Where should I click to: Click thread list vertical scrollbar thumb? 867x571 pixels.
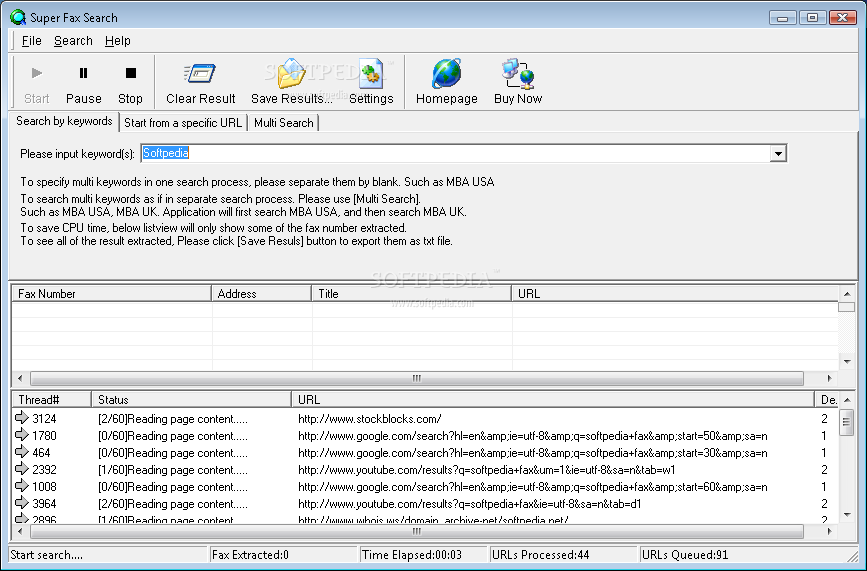(x=847, y=422)
